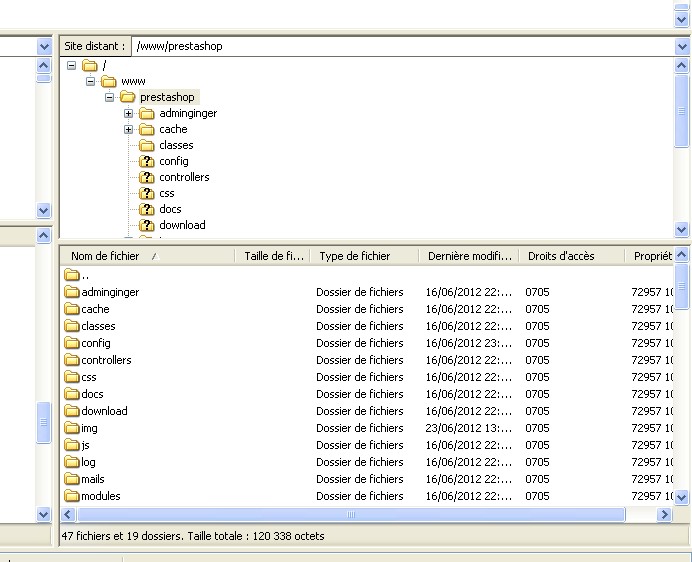The height and width of the screenshot is (562, 692).
Task: Open the local site path dropdown arrow
Action: coord(44,46)
